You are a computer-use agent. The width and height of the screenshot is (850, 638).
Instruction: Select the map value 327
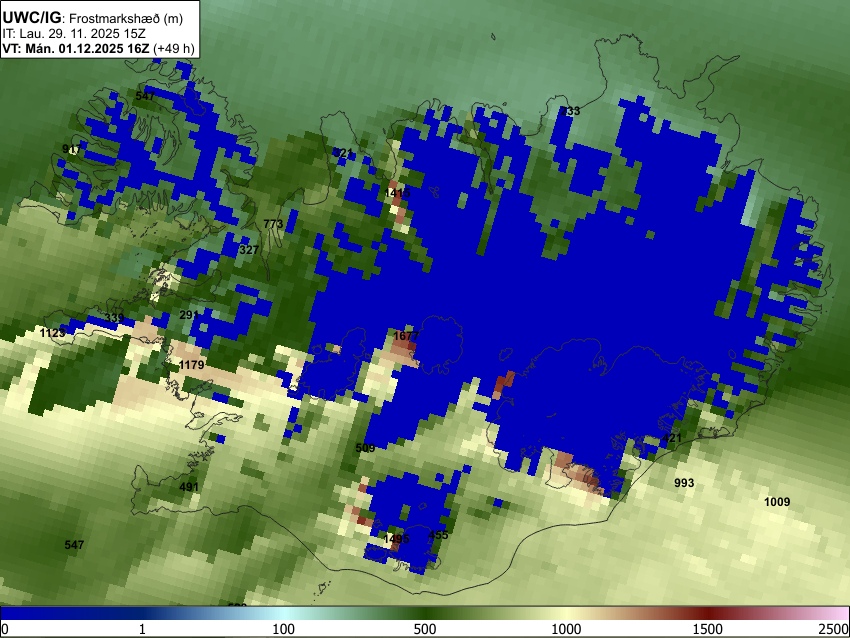click(249, 250)
